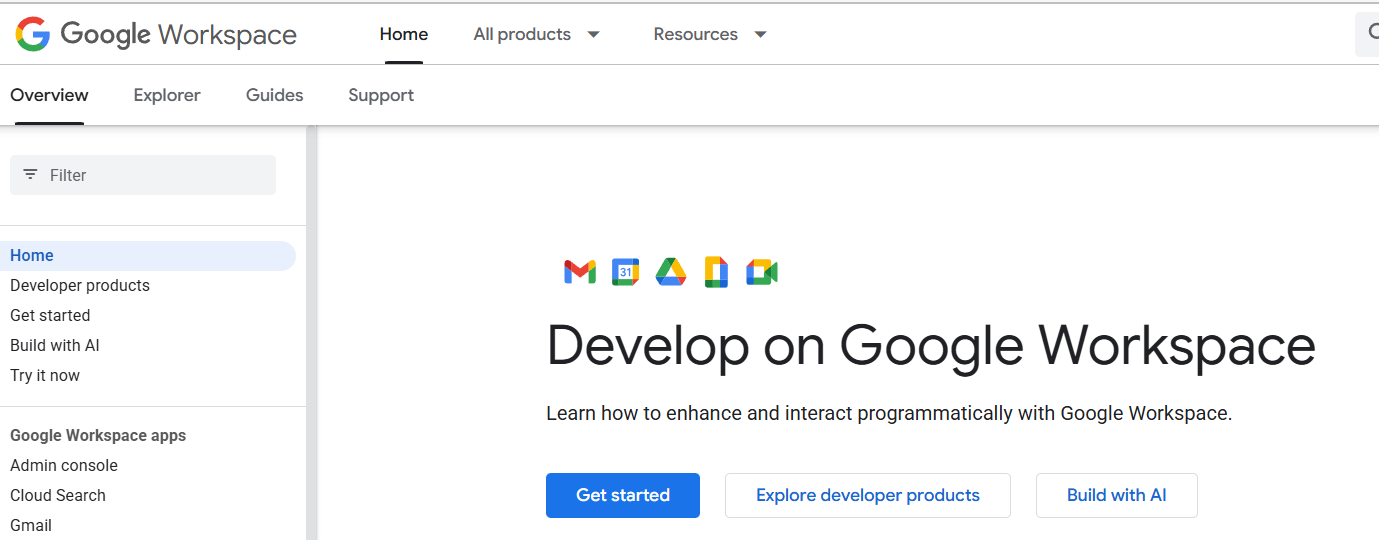Open Developer products in the sidebar
1379x540 pixels.
80,285
